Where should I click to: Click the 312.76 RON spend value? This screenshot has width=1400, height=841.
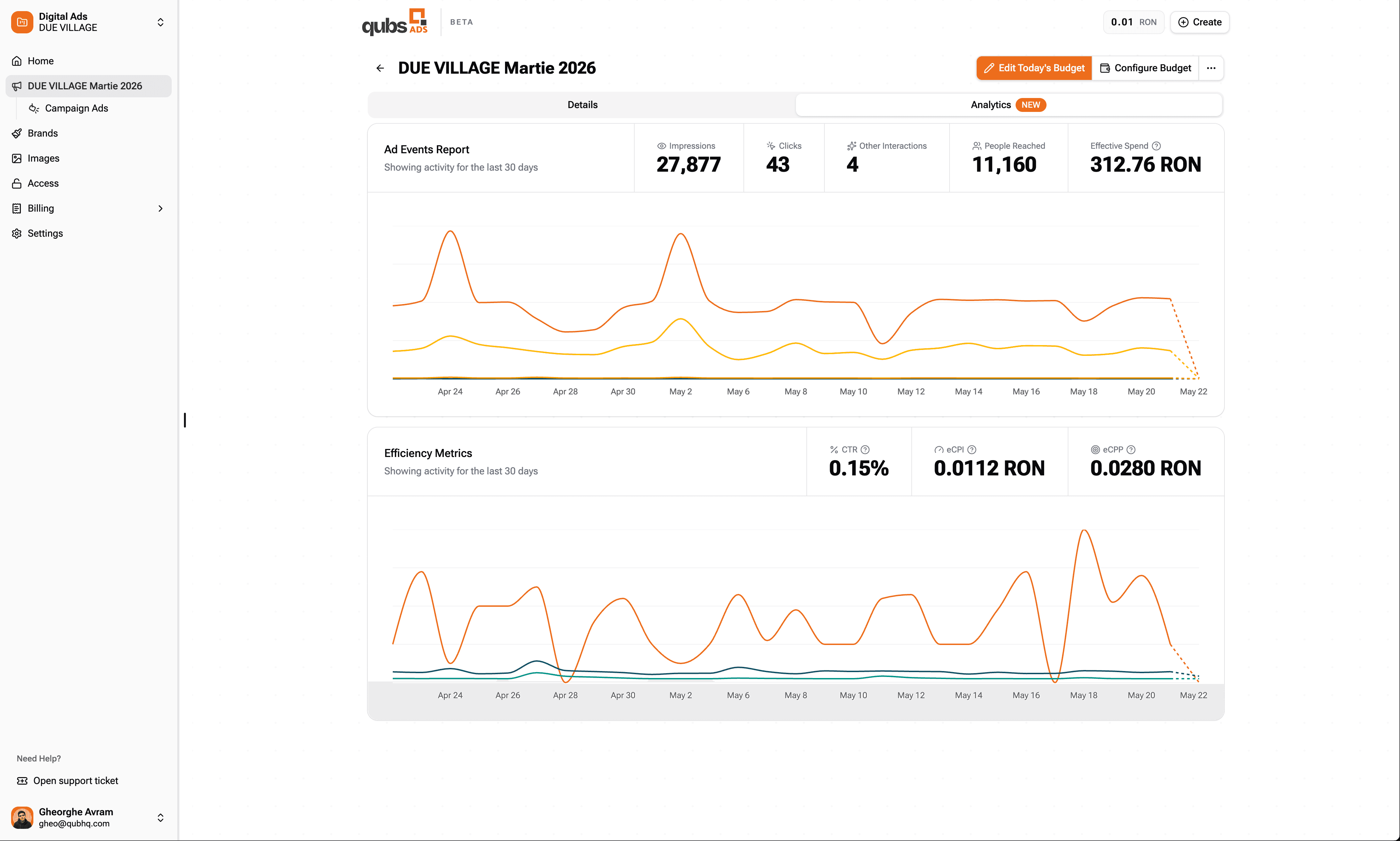tap(1146, 164)
